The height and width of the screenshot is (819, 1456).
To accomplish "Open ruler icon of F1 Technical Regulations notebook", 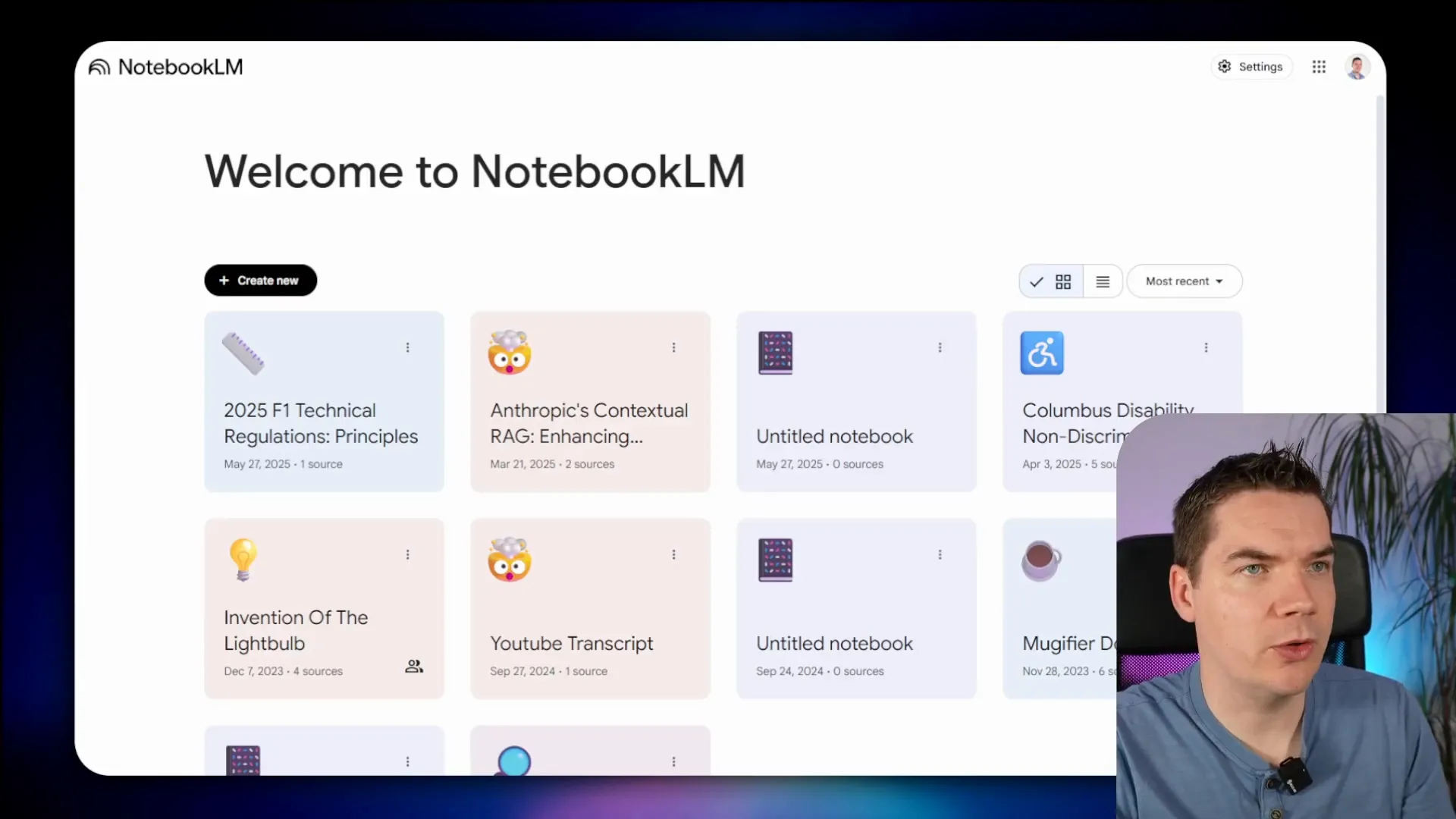I will tap(243, 353).
